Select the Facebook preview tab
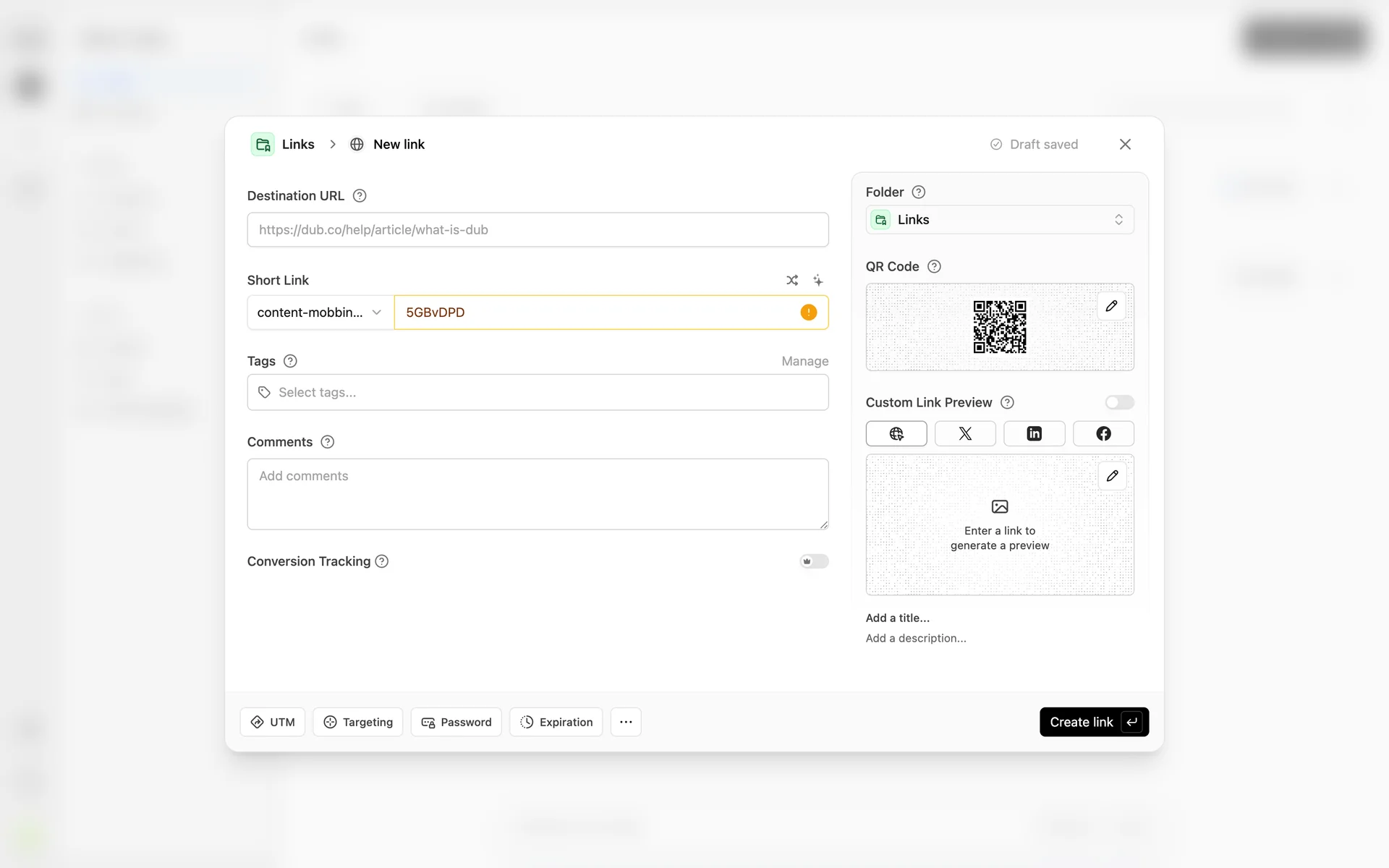 (1103, 434)
